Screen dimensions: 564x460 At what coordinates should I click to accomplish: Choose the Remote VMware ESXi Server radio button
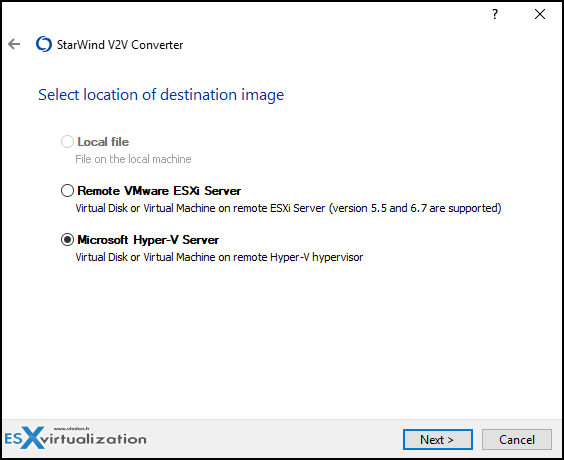[67, 191]
